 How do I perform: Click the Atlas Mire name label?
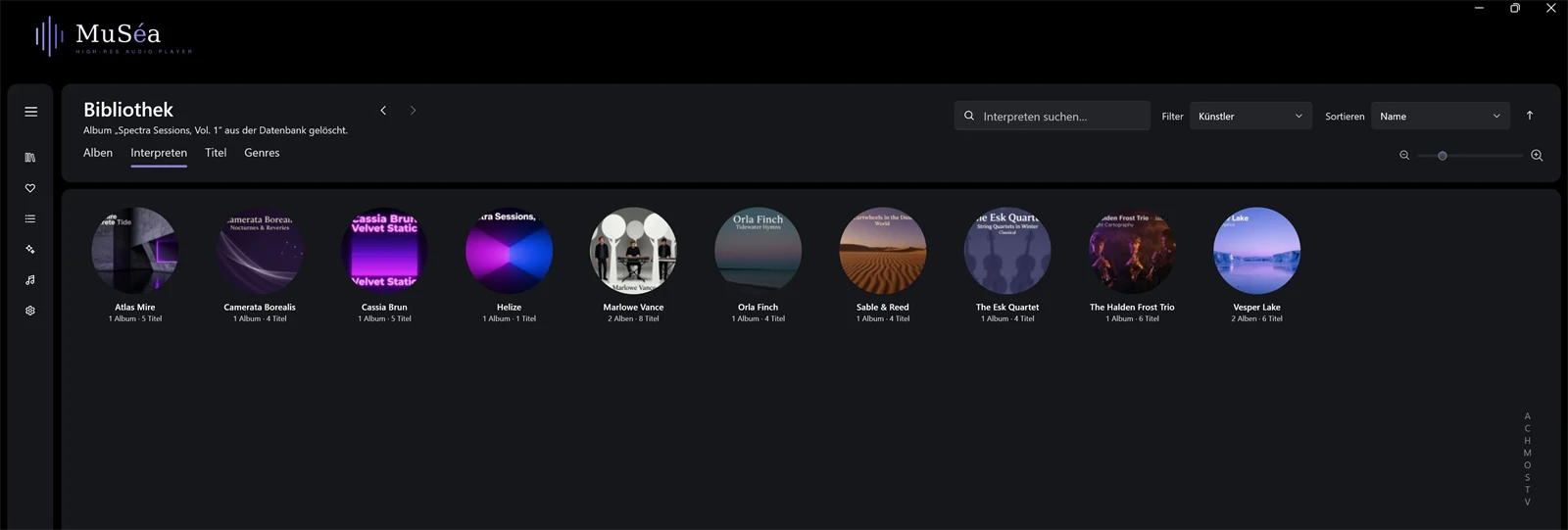pos(135,307)
